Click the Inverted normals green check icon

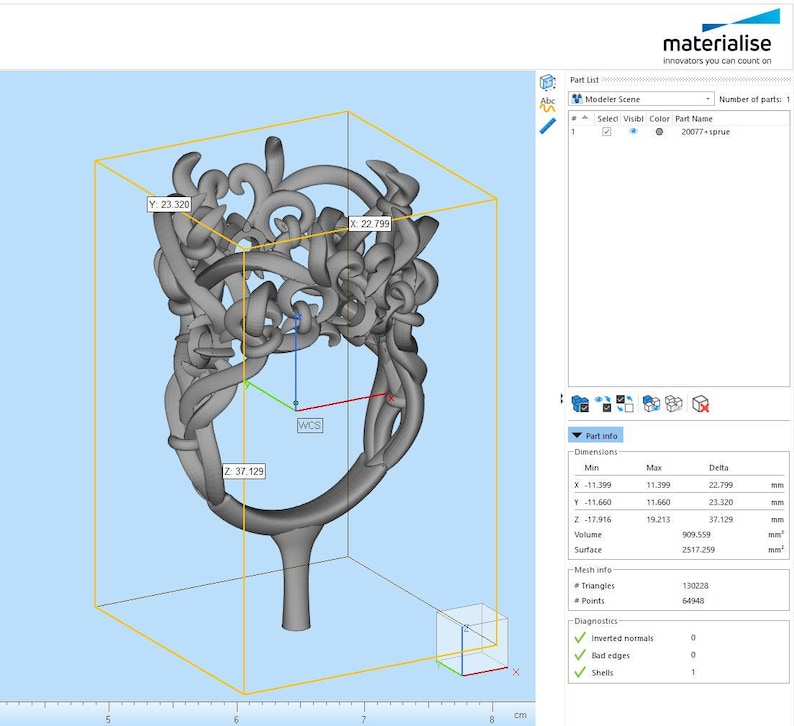pos(580,637)
